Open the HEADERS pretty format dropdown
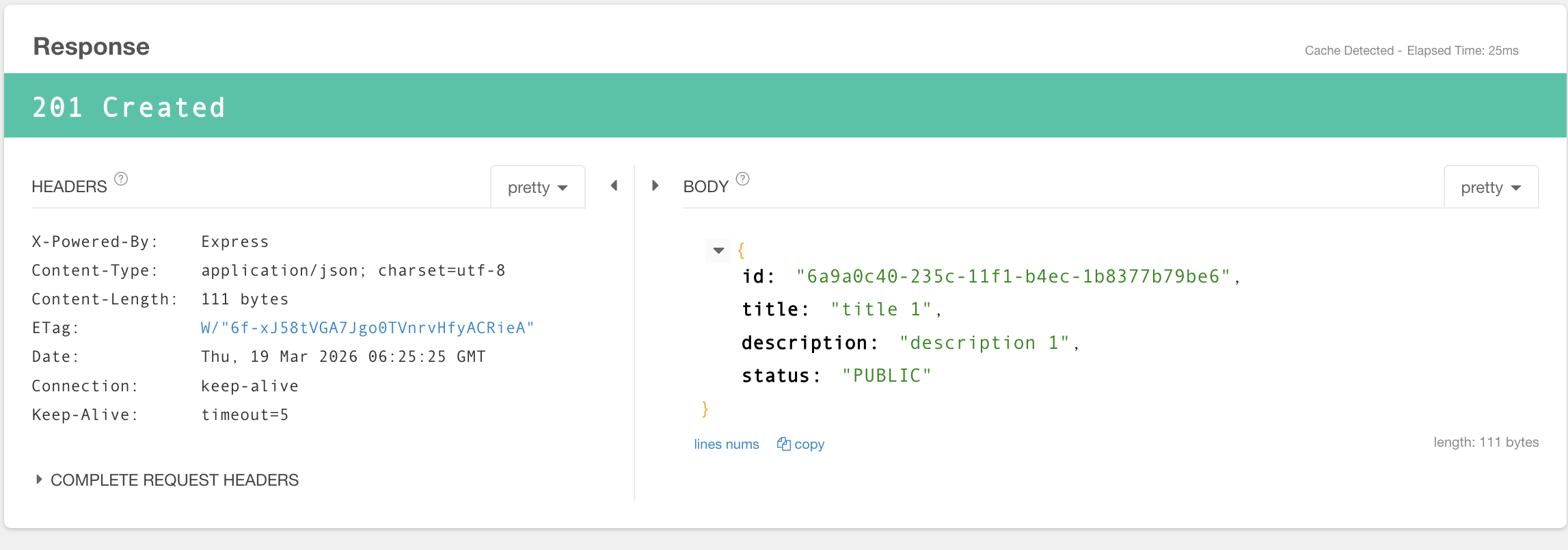This screenshot has width=1568, height=550. 537,187
